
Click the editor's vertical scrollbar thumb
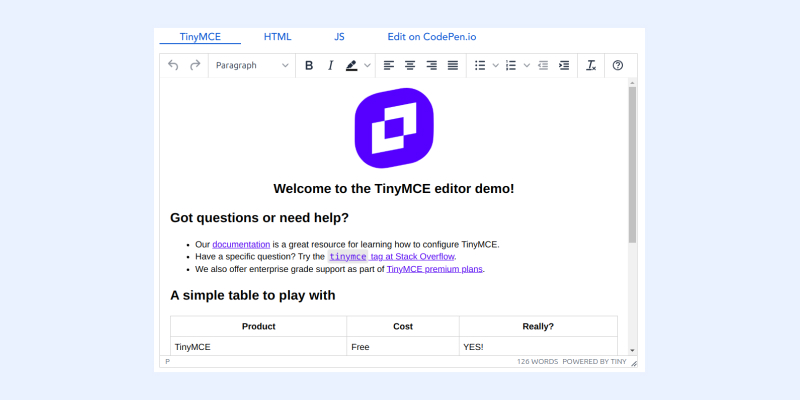632,165
